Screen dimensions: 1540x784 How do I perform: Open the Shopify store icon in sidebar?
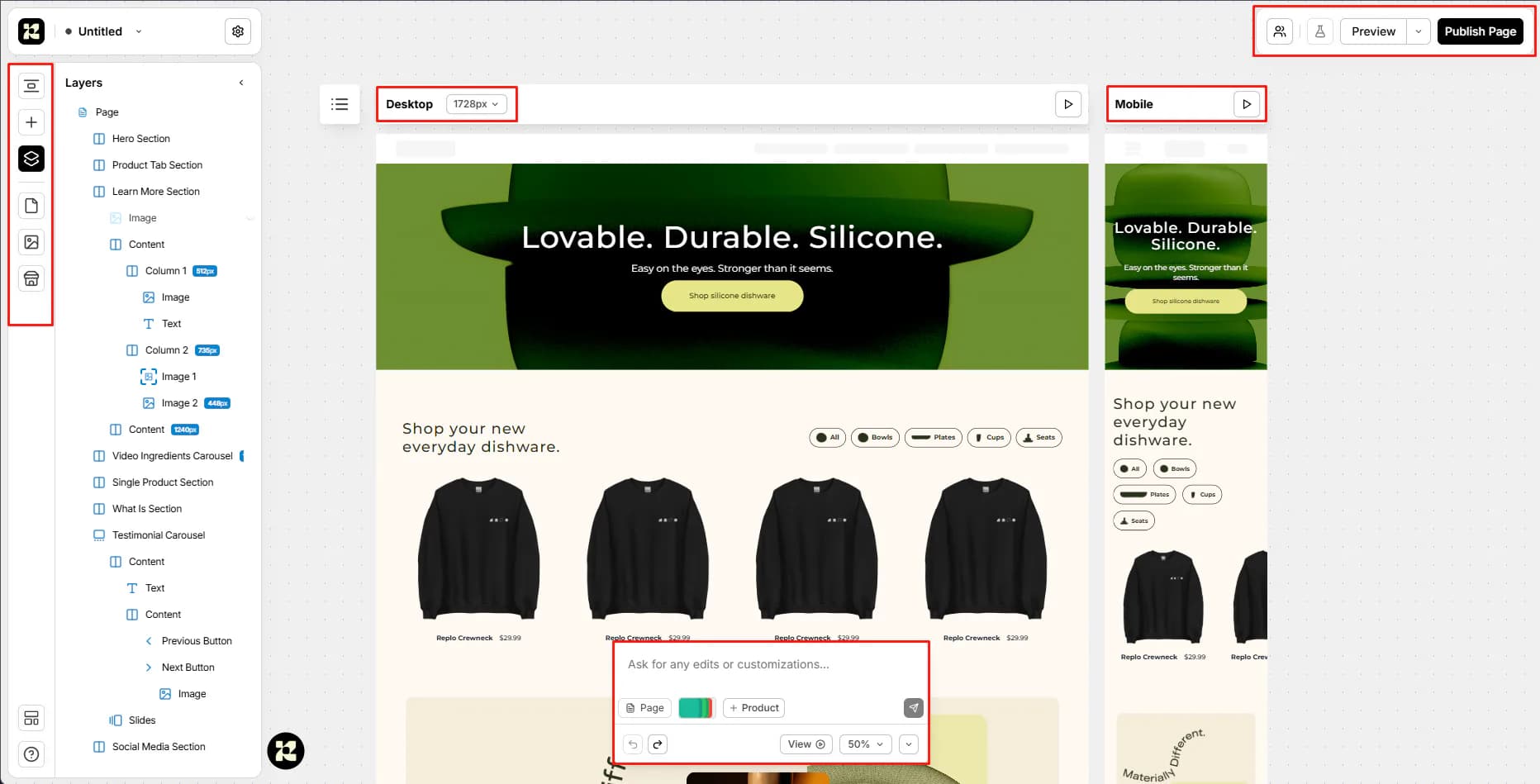click(x=31, y=278)
